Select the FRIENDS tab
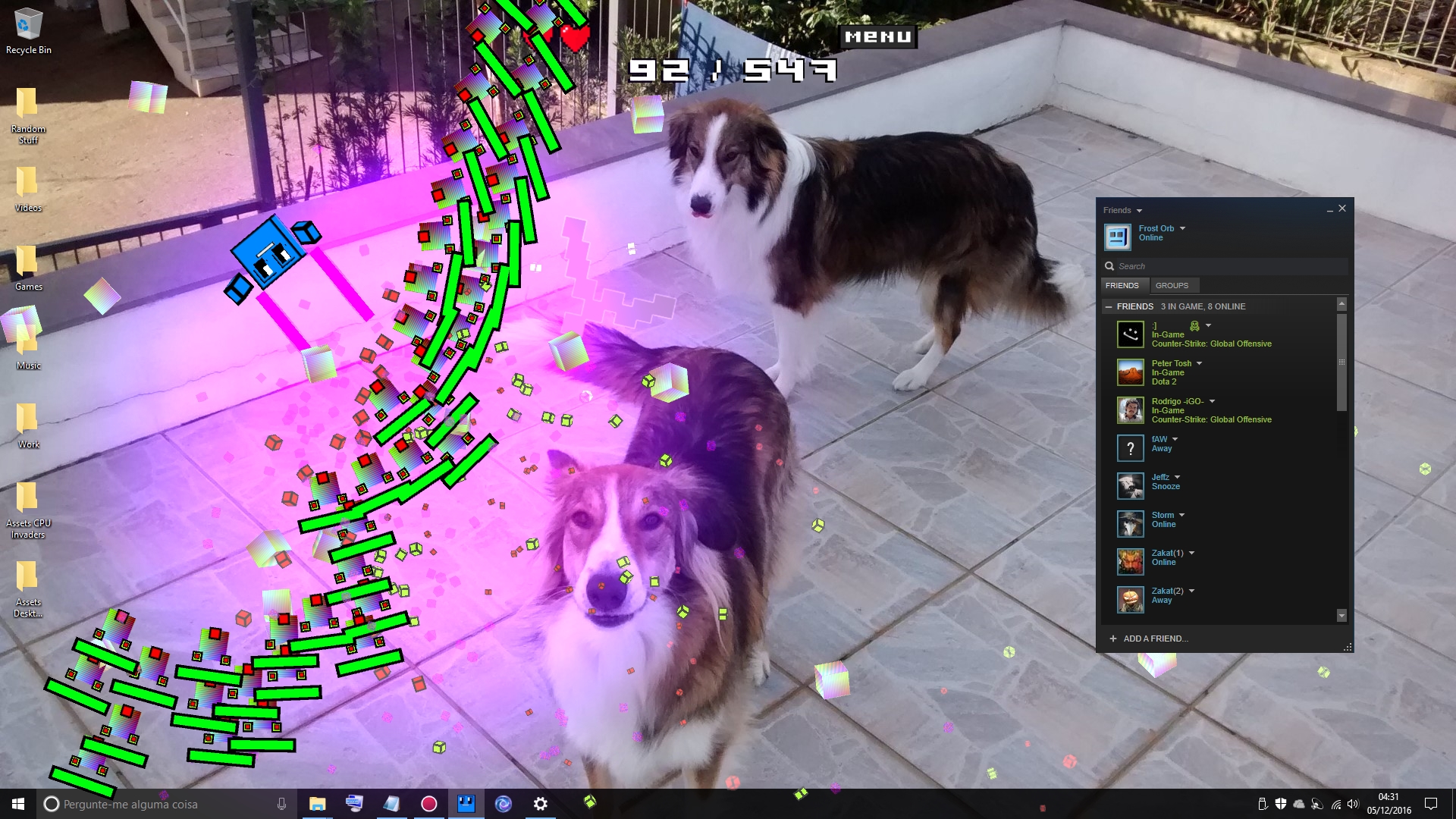This screenshot has height=819, width=1456. (x=1124, y=285)
